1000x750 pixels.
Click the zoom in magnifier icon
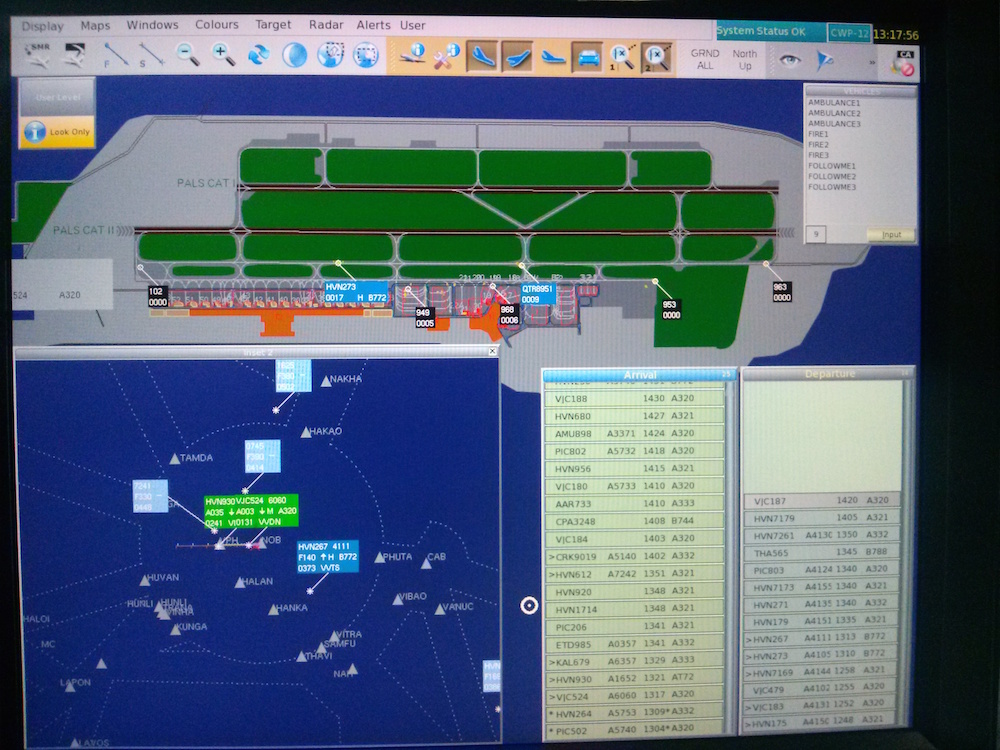click(x=224, y=56)
